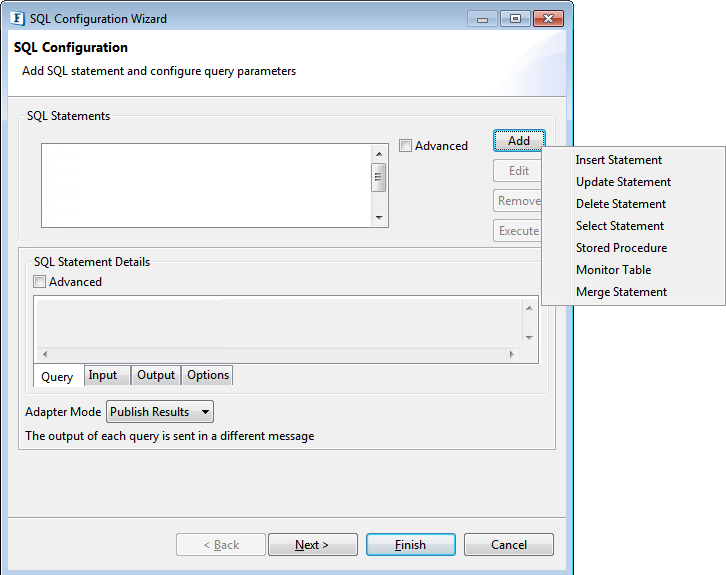Pick Delete Statement from the popup menu
This screenshot has height=575, width=726.
(620, 204)
